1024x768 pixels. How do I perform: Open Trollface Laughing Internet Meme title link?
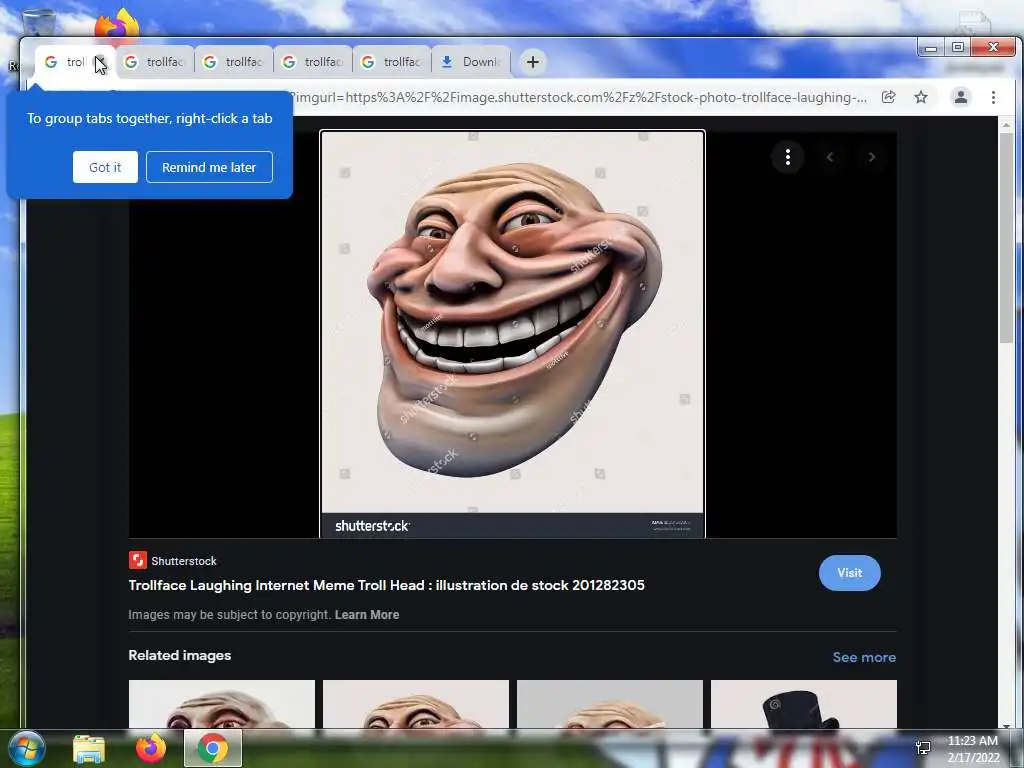[x=387, y=585]
